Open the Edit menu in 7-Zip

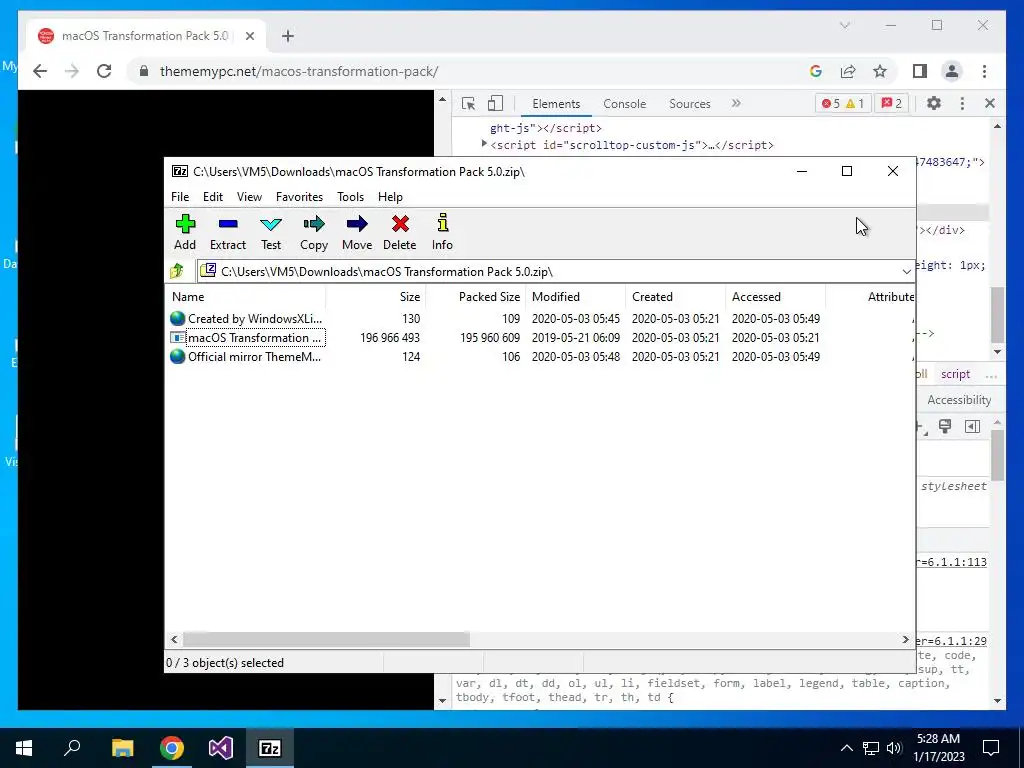(x=213, y=197)
